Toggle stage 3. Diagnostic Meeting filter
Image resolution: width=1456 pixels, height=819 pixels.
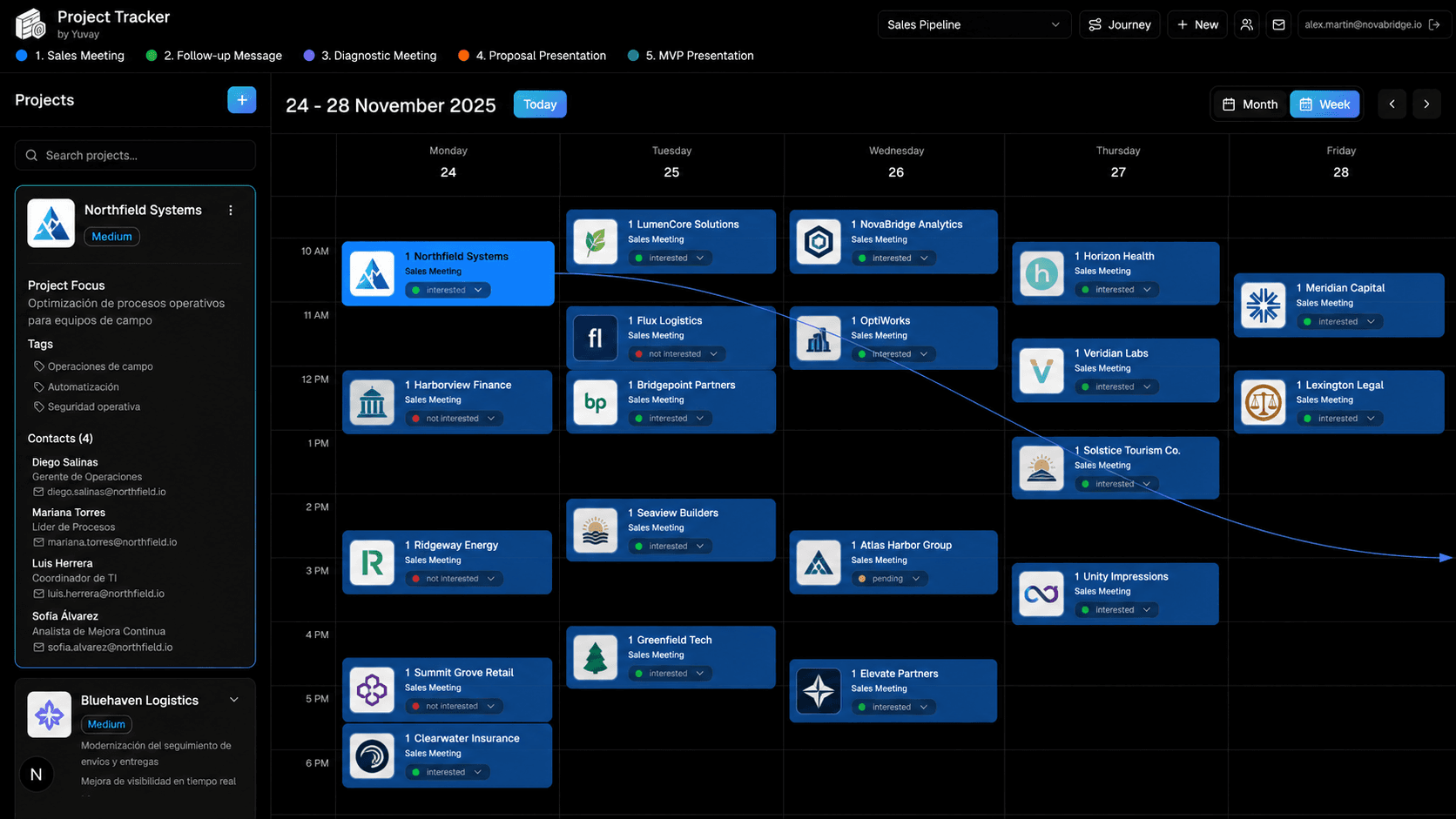coord(370,56)
